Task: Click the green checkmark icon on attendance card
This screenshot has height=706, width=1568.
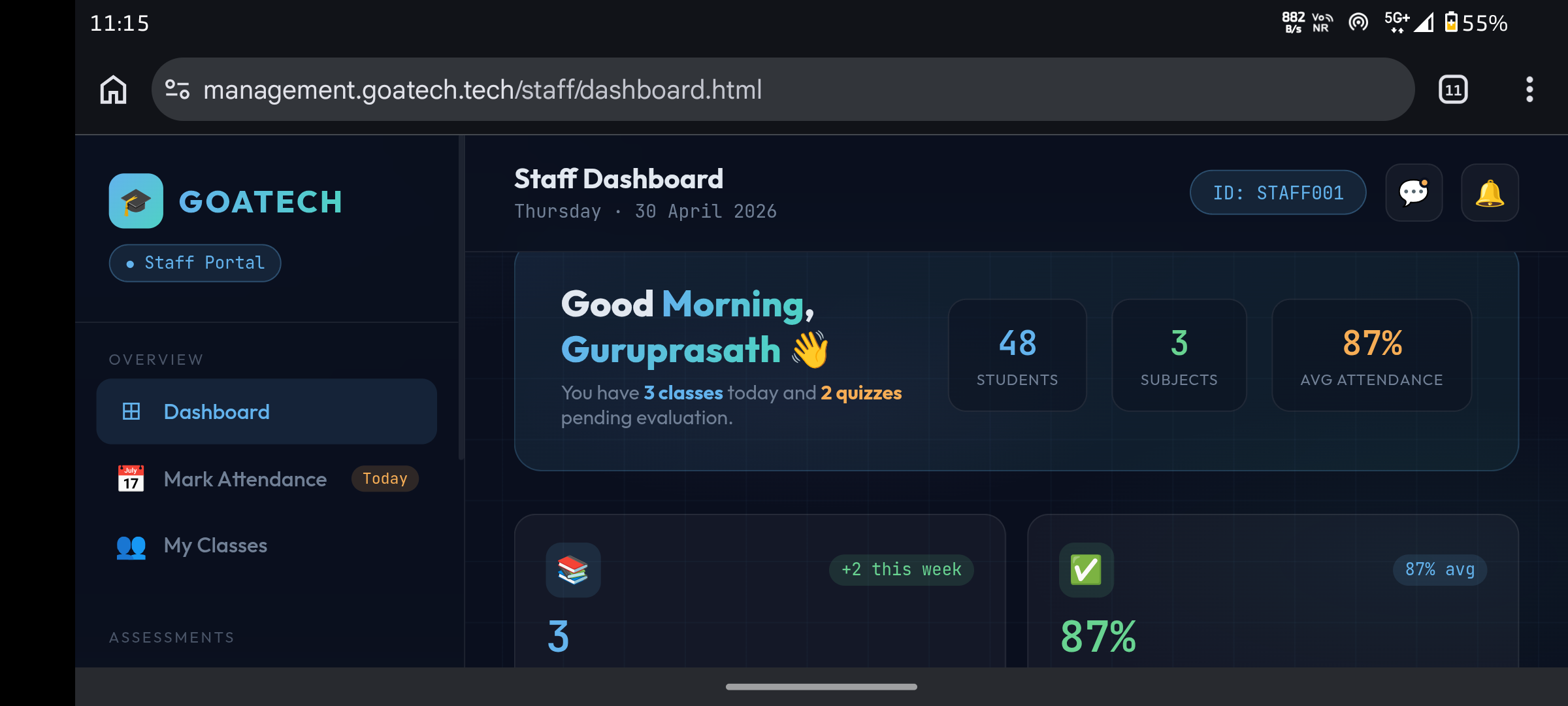Action: click(x=1086, y=570)
